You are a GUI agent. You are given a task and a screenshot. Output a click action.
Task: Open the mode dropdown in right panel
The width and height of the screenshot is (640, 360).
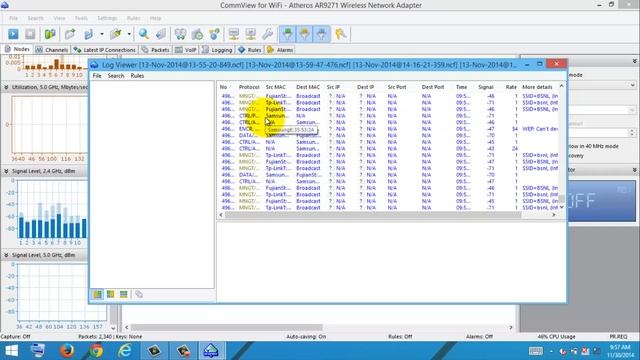point(632,85)
